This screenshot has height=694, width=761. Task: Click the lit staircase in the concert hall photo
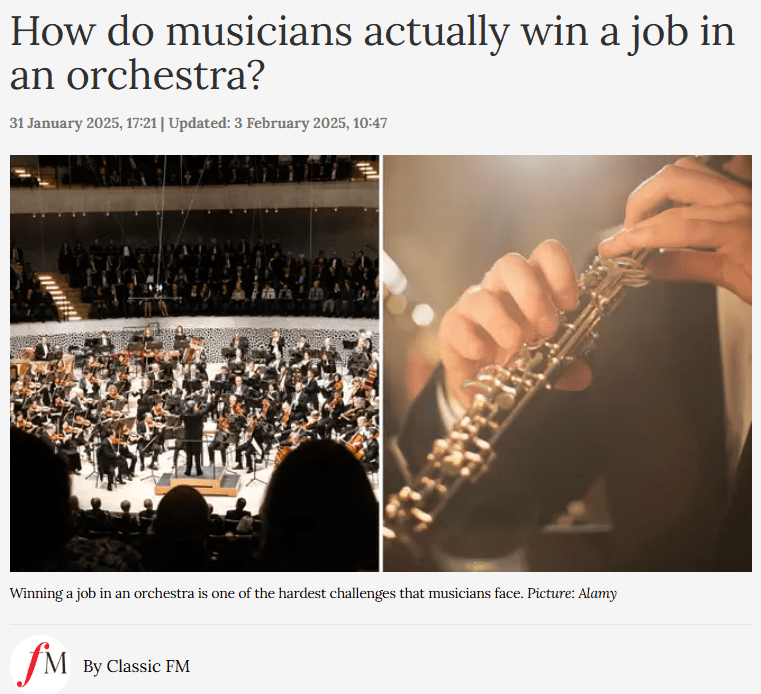coord(59,296)
